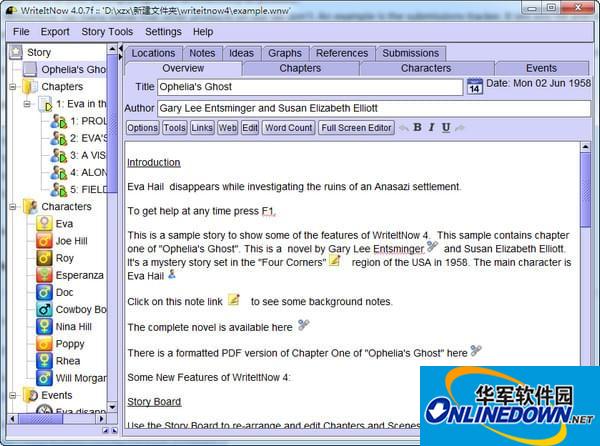Select Cowboy Bo's character icon
The image size is (600, 446).
[x=44, y=309]
